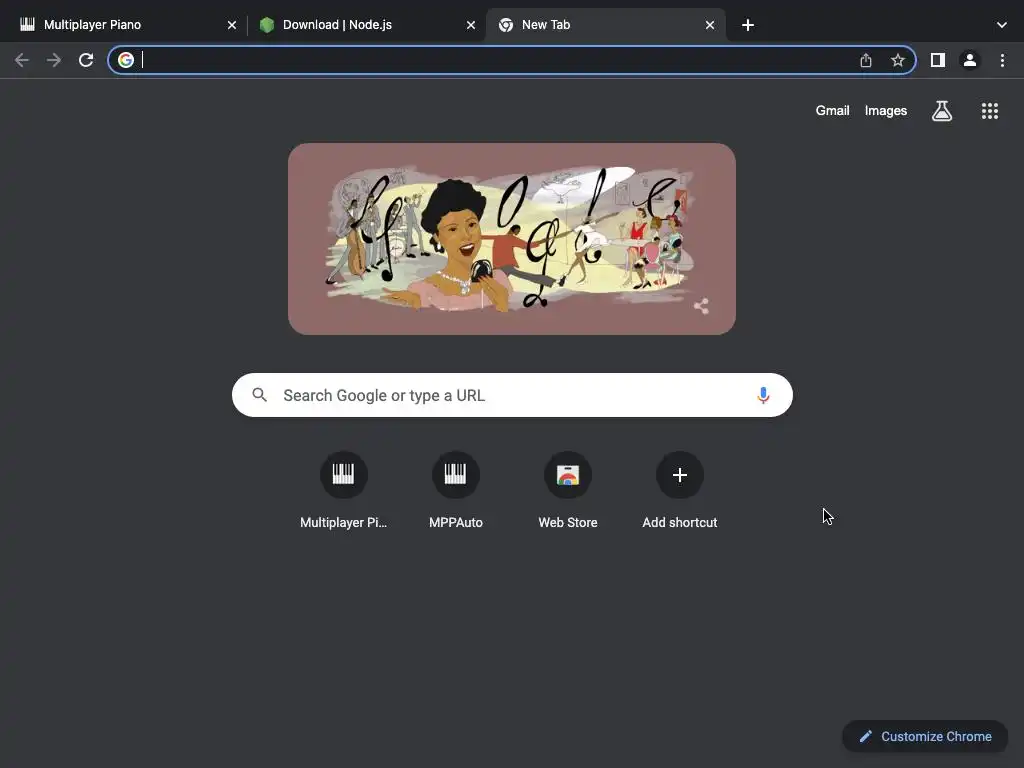Screen dimensions: 1024x768
Task: Close the Multiplayer Piano tab
Action: [x=232, y=25]
